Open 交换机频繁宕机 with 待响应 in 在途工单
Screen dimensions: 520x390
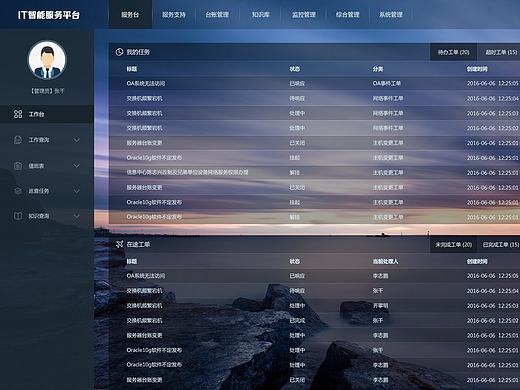[144, 291]
